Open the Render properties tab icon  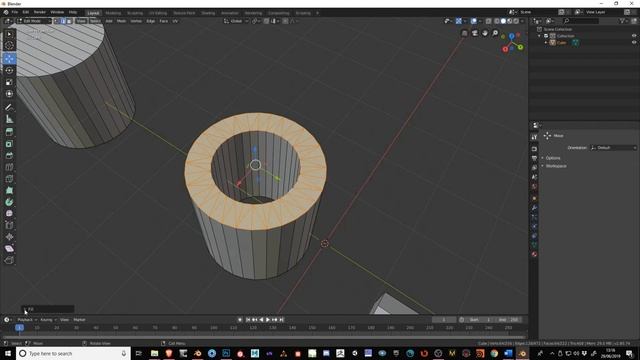click(x=534, y=149)
